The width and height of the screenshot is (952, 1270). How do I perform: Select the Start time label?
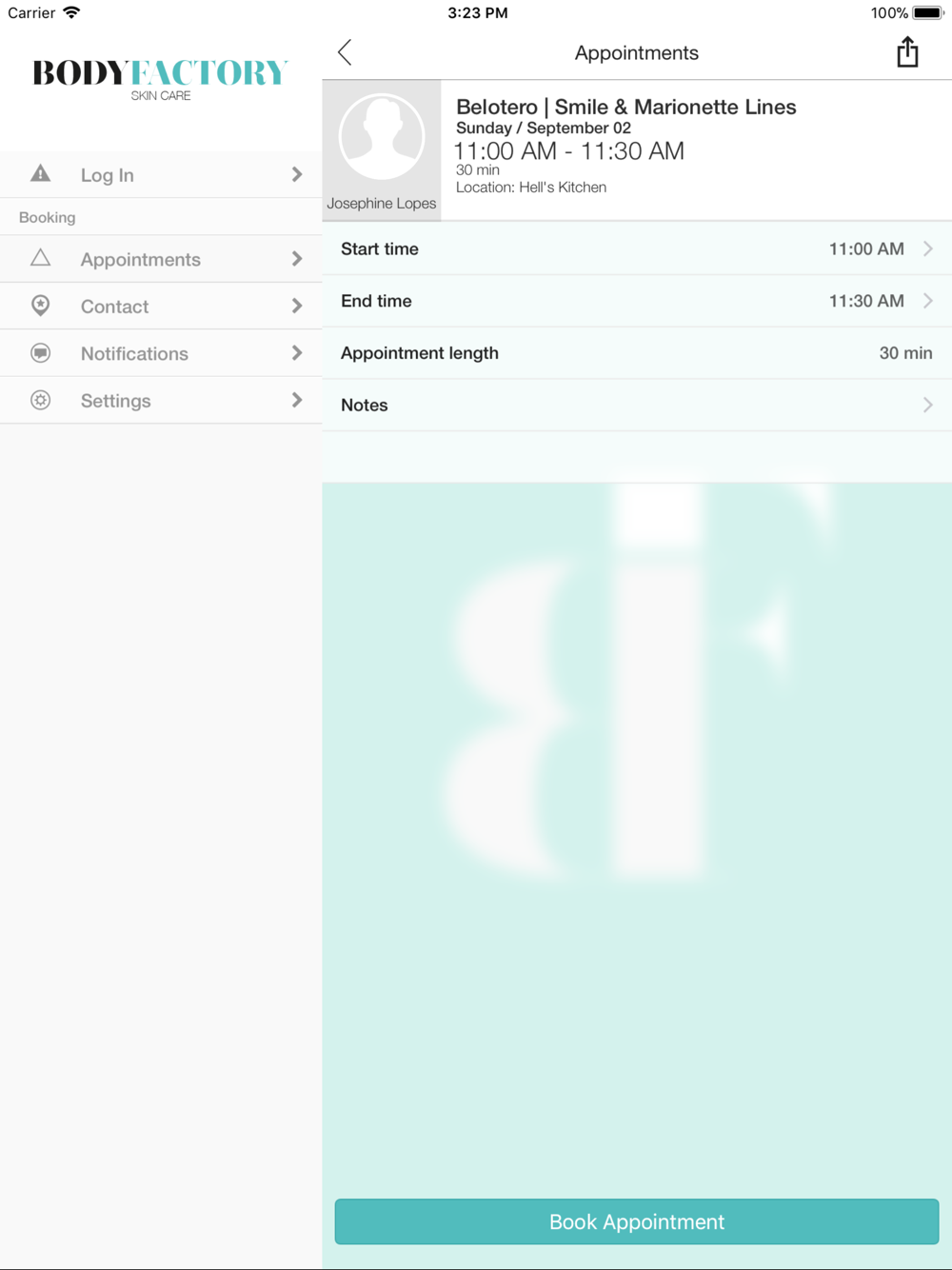pos(380,248)
